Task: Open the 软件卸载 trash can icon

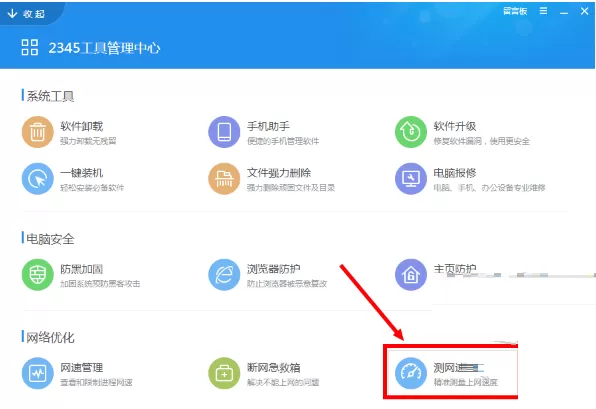Action: (x=37, y=132)
